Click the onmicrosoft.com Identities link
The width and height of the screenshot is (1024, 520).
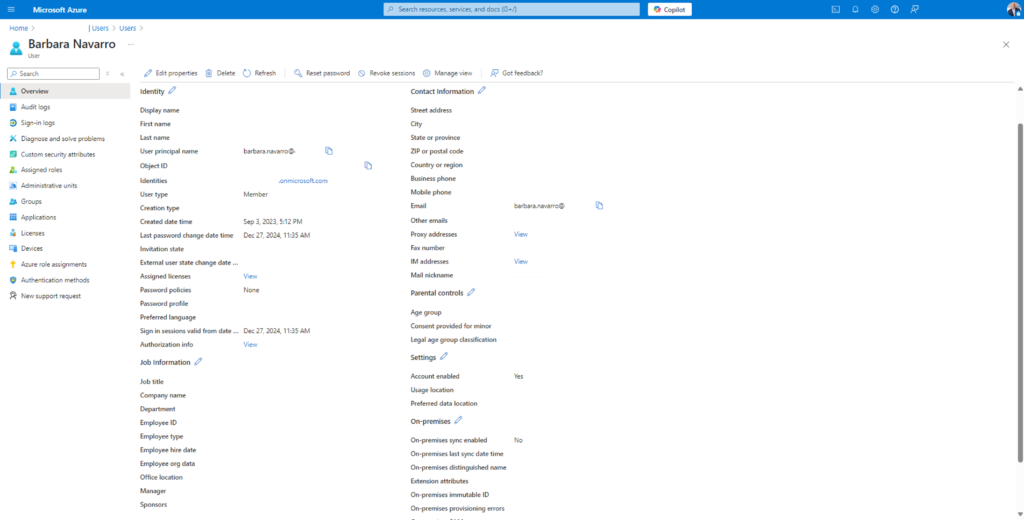pos(303,181)
